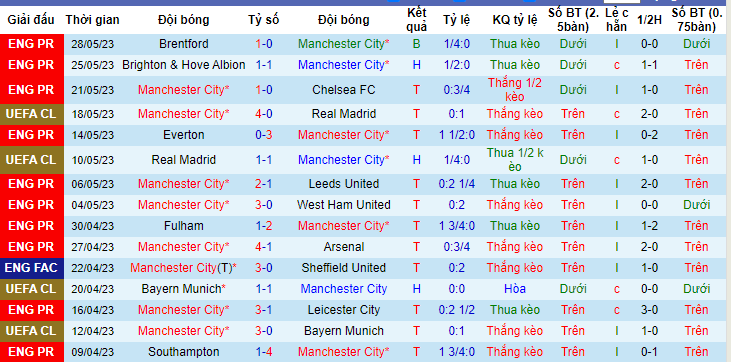731x362 pixels.
Task: Click the 'KQ tỷ lệ' column header
Action: (x=515, y=20)
